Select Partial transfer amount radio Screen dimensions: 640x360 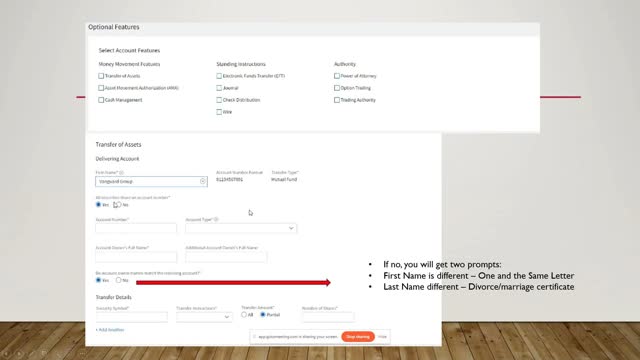tap(263, 315)
